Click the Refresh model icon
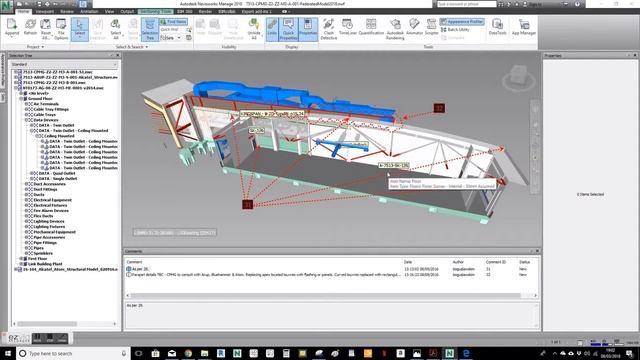640x360 pixels. [x=30, y=28]
